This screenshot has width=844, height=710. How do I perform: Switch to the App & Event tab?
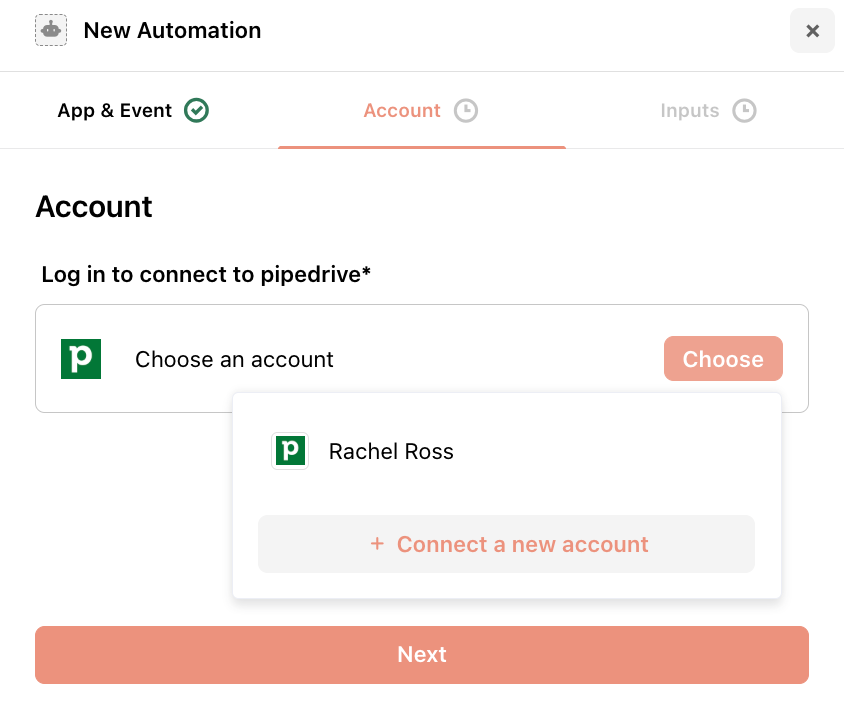(x=133, y=110)
